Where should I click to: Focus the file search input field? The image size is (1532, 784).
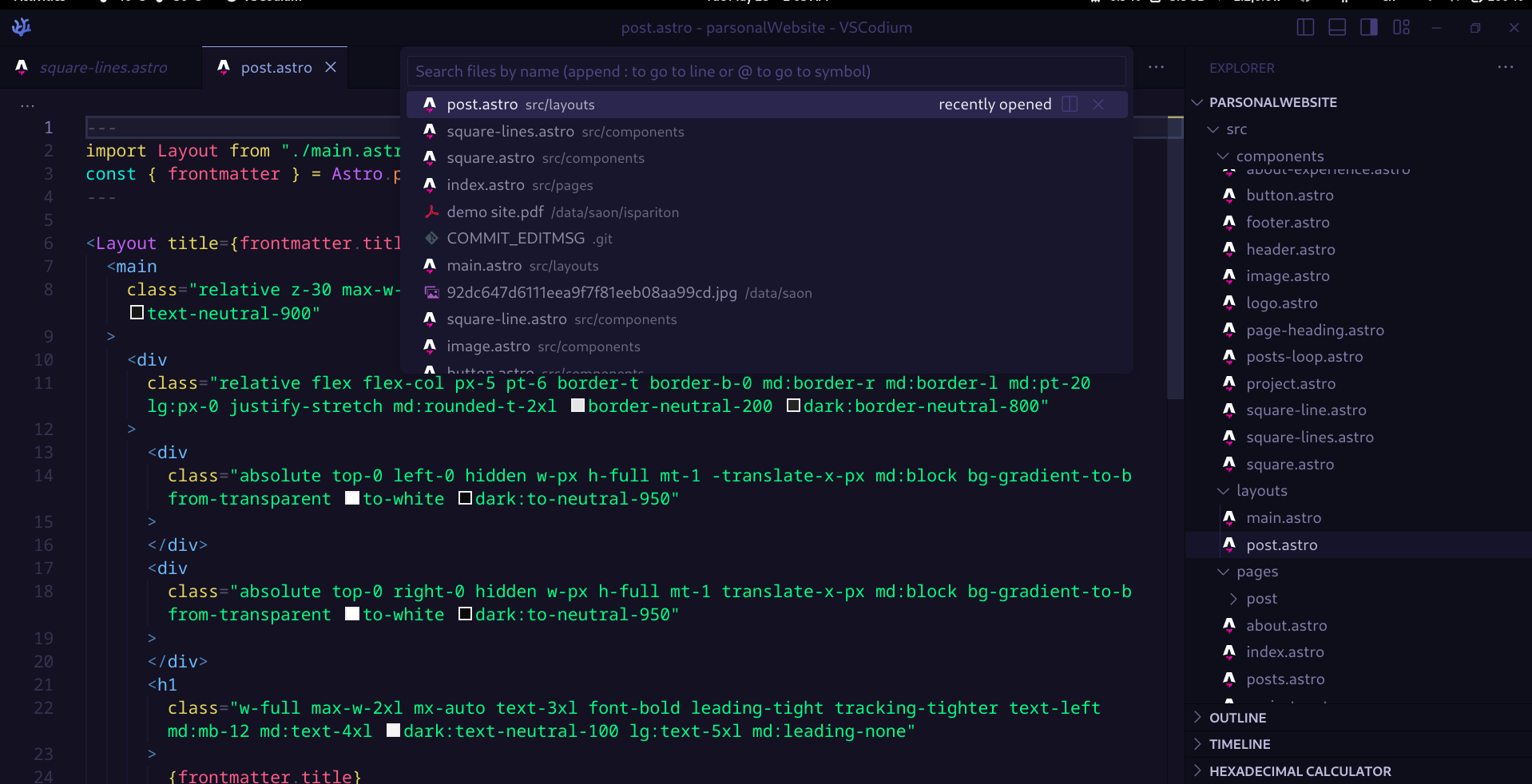point(765,71)
